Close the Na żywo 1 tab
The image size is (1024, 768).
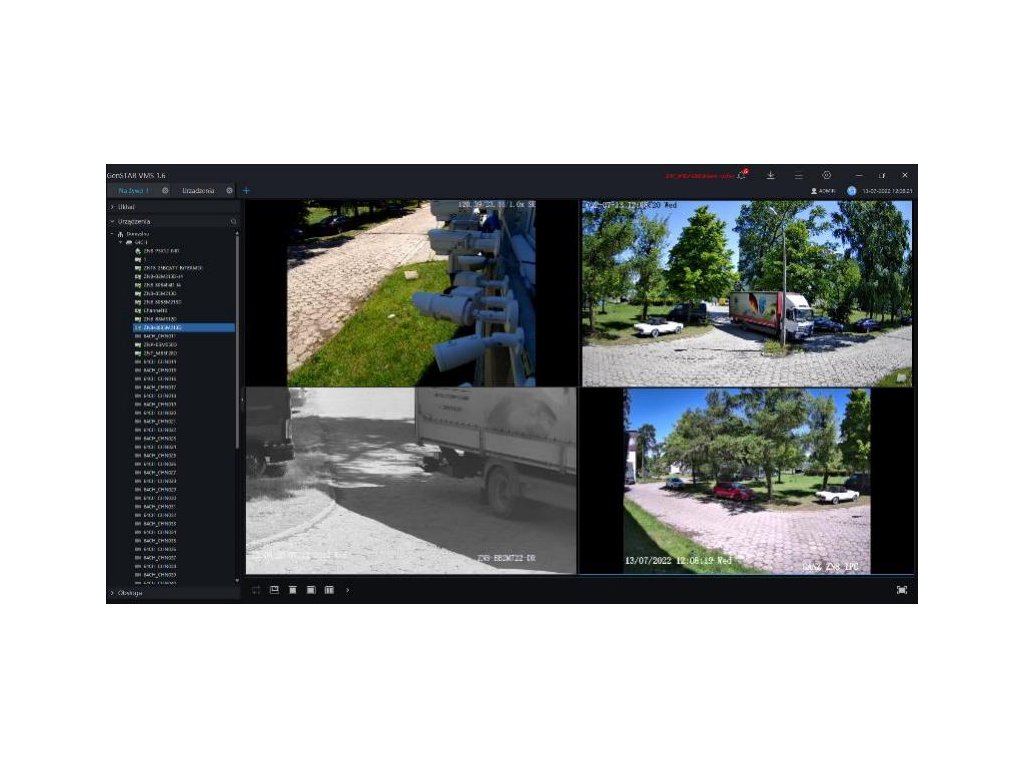click(165, 191)
